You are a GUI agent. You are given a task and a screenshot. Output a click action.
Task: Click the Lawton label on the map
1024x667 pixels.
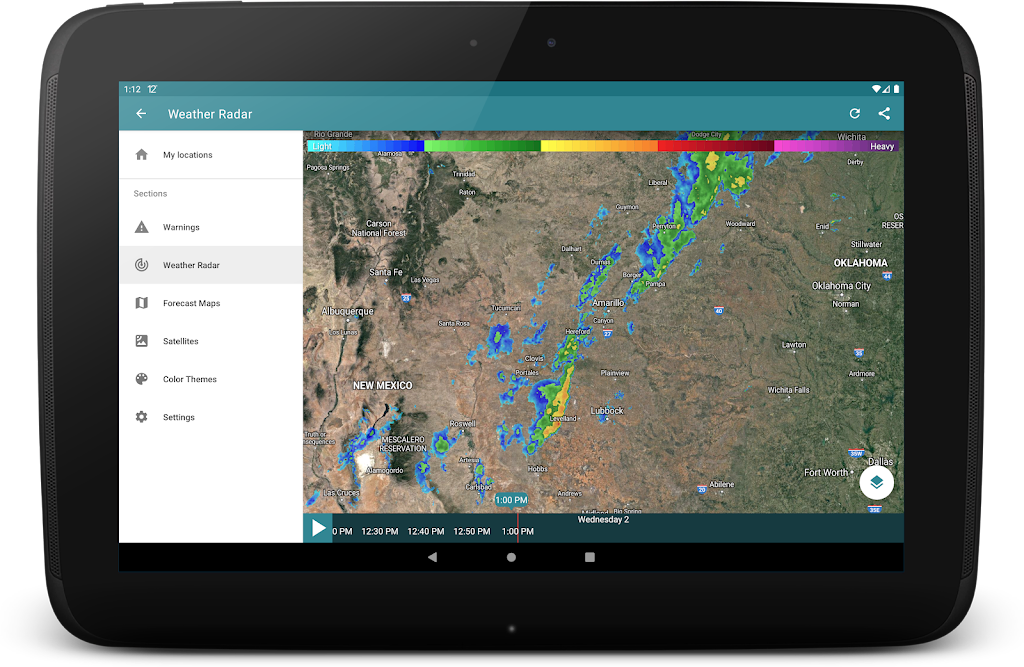tap(794, 344)
